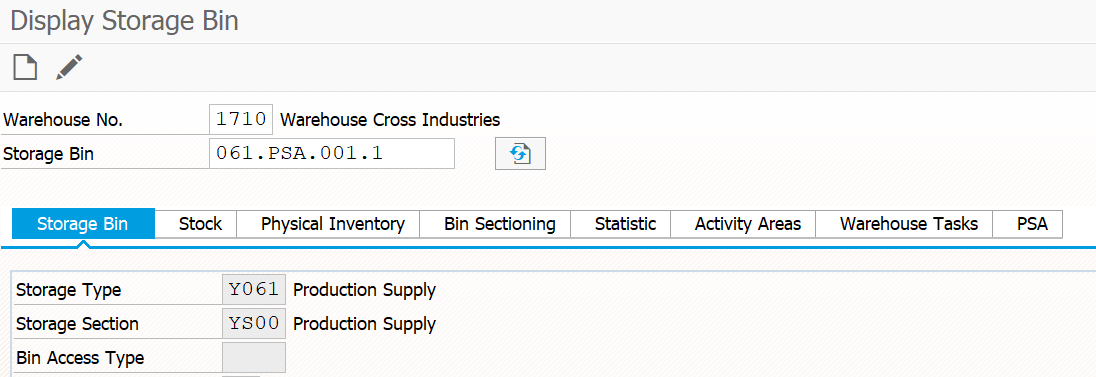The width and height of the screenshot is (1096, 377).
Task: Focus the Storage Bin field with 061.PSA.001.1
Action: [332, 154]
